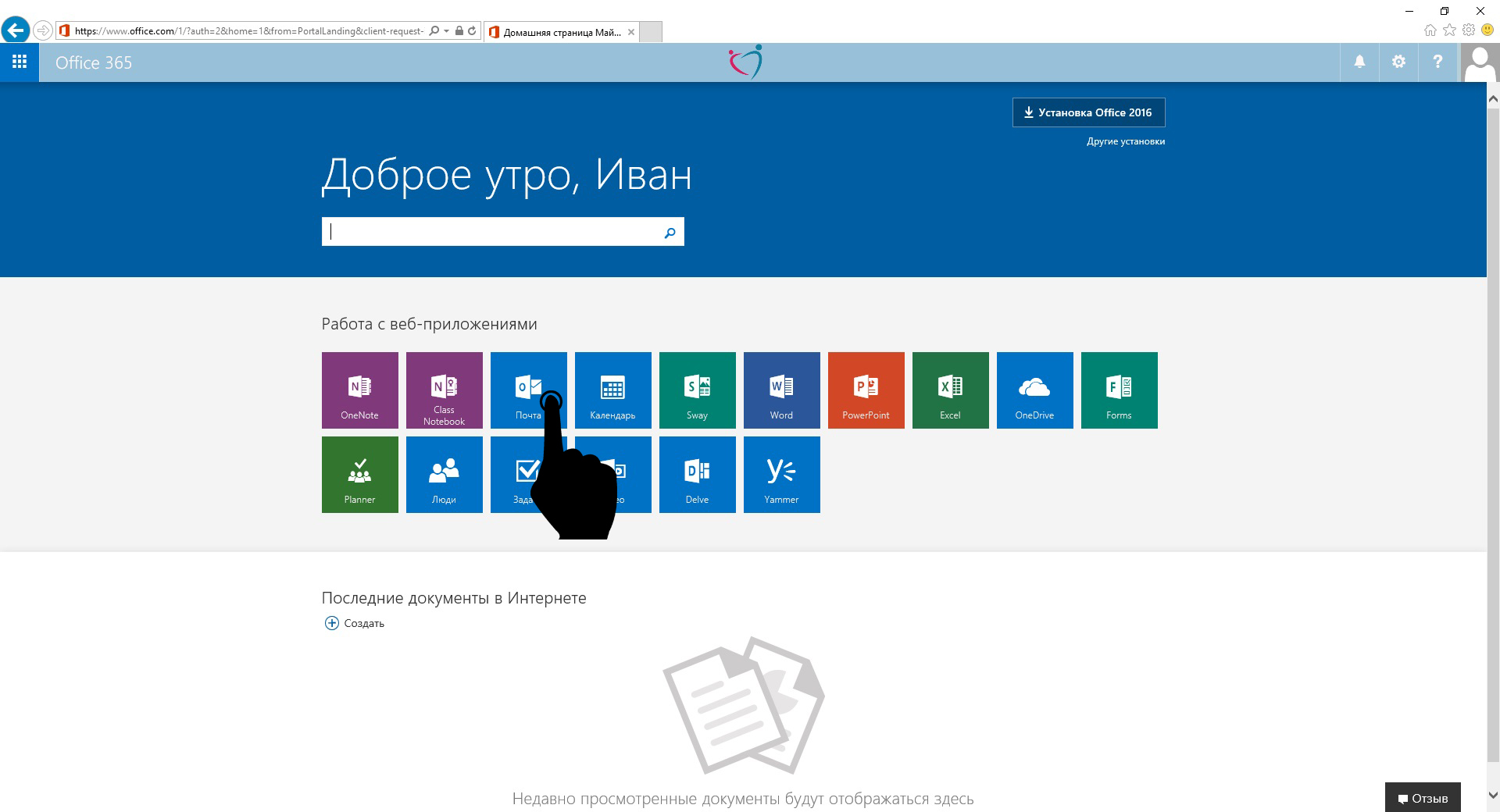This screenshot has height=812, width=1500.
Task: Click the search magnifier icon in search box
Action: (670, 232)
